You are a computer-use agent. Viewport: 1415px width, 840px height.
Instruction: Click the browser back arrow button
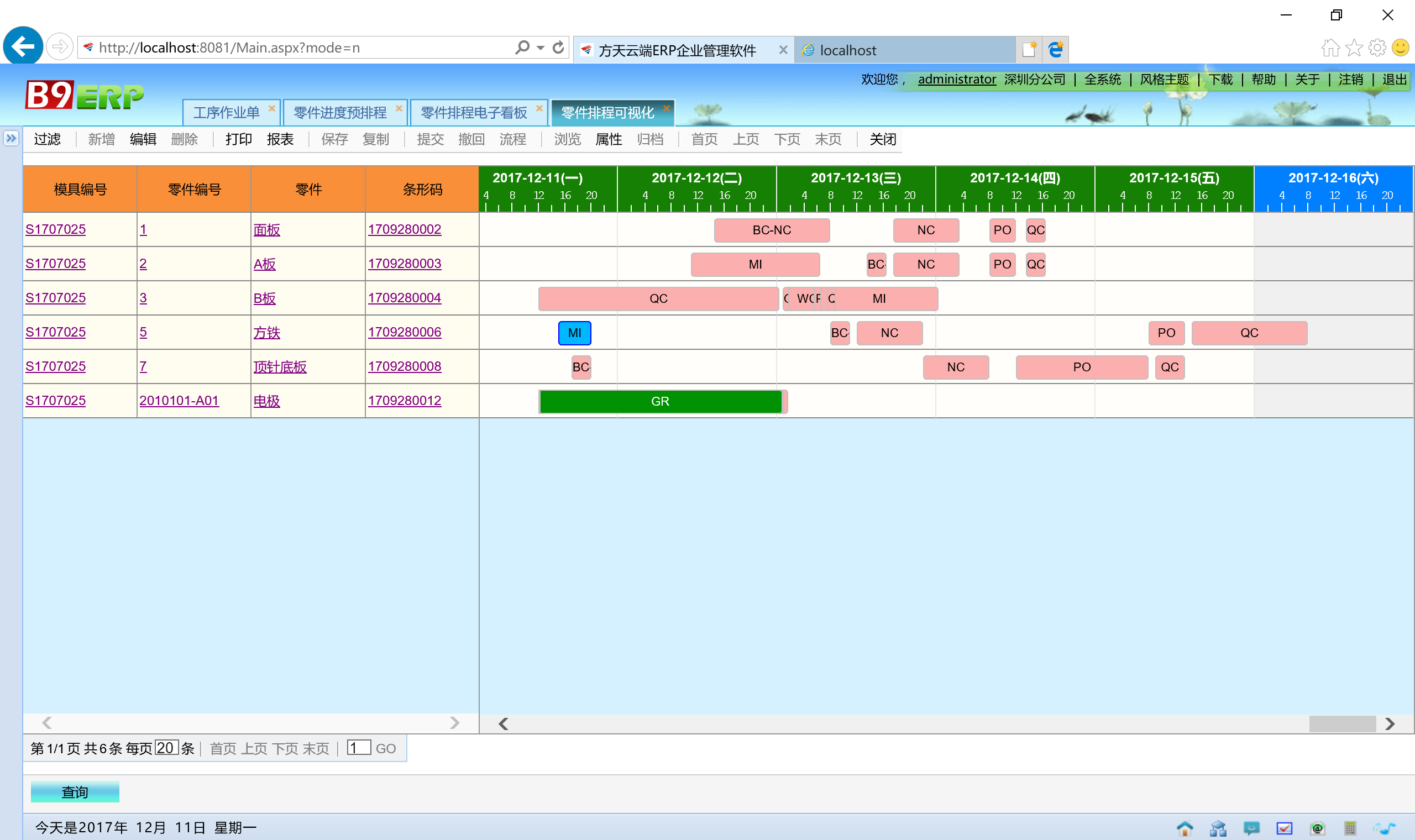pos(23,46)
